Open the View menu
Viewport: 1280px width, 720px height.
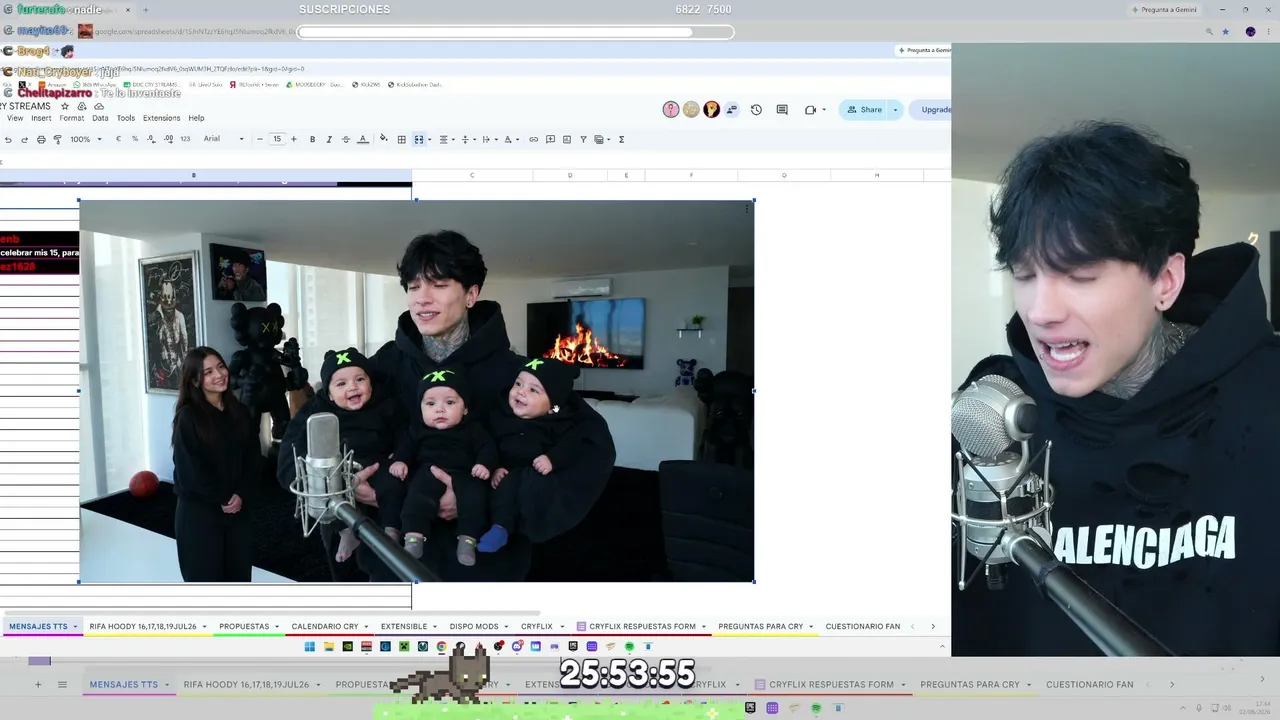click(x=15, y=118)
